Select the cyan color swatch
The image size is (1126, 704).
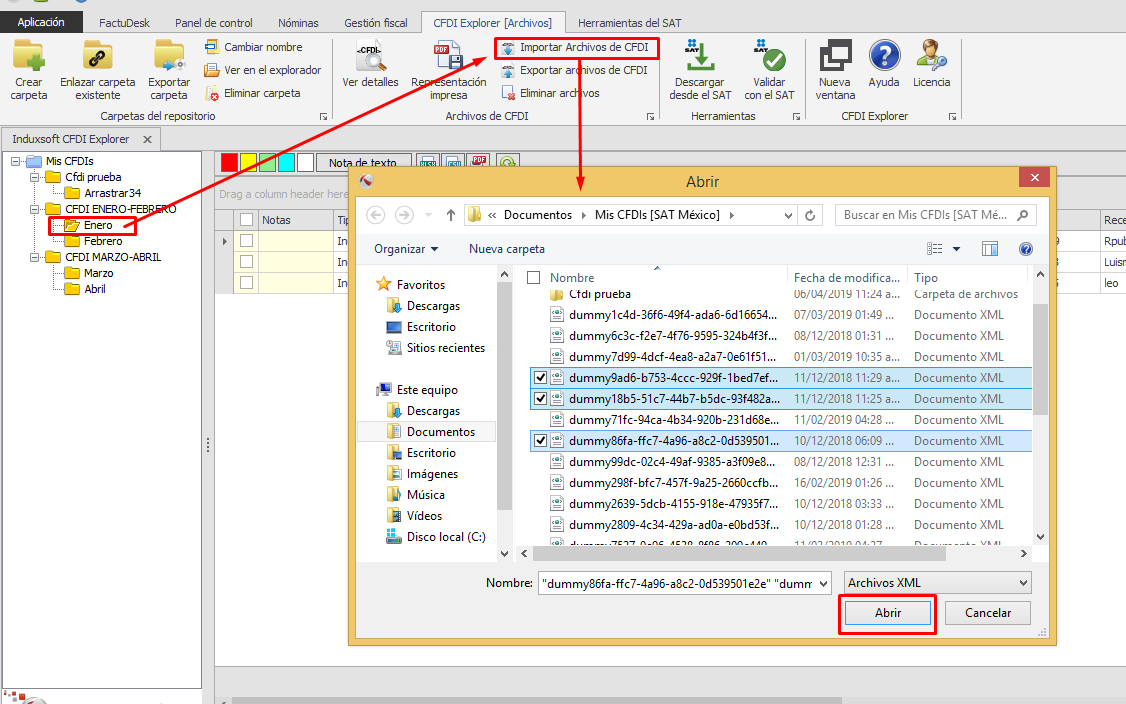(287, 162)
